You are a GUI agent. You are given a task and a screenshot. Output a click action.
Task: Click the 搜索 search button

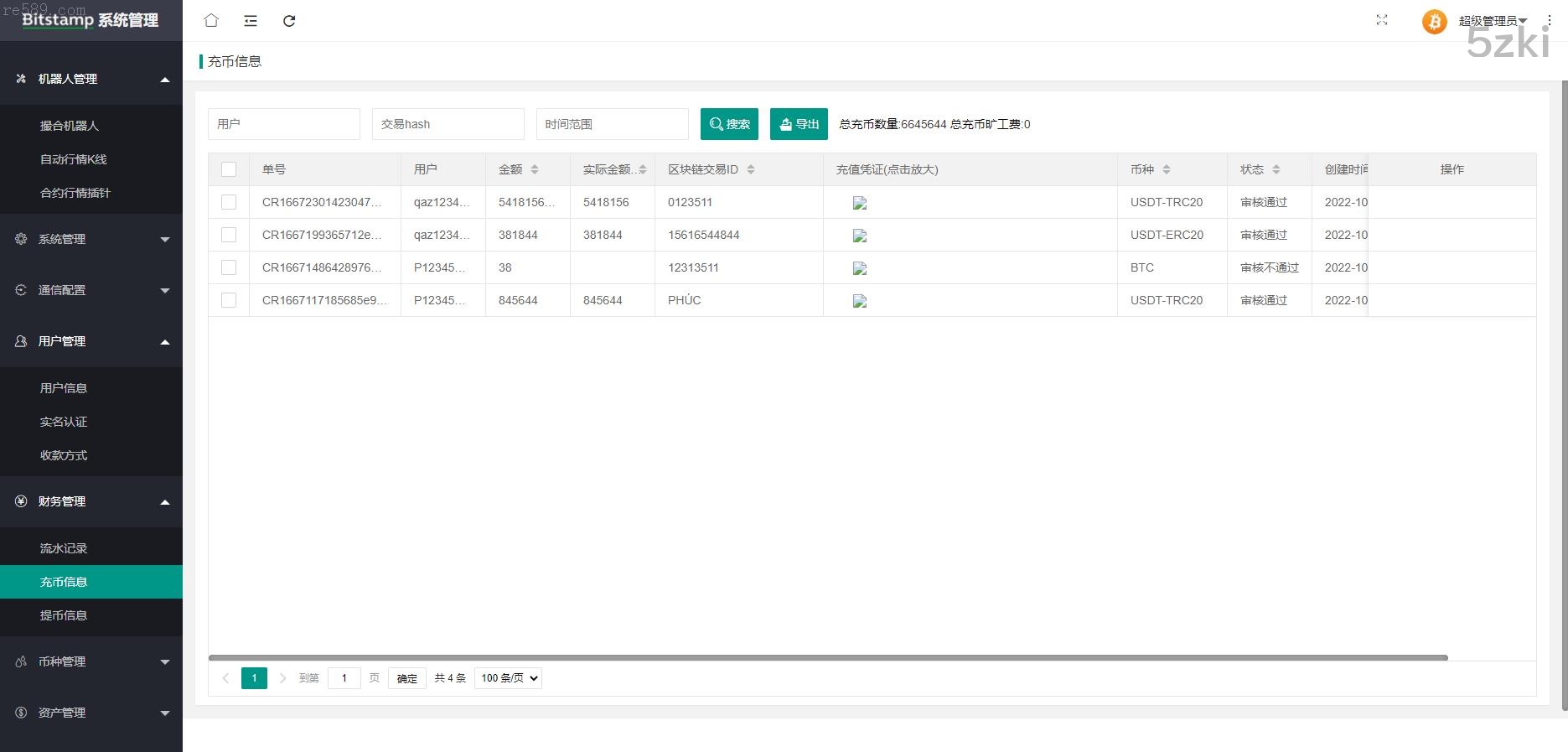pyautogui.click(x=729, y=124)
